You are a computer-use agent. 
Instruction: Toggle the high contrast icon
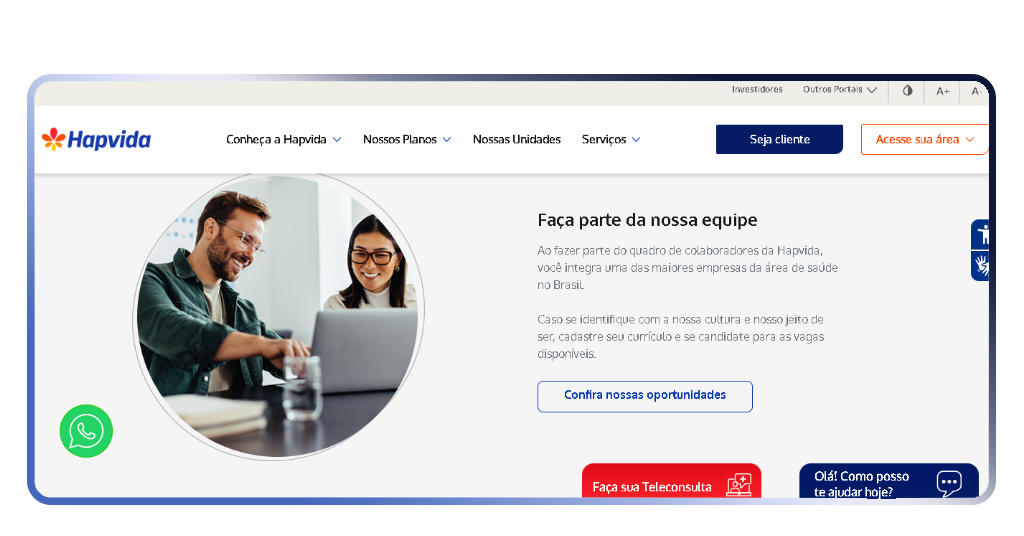(907, 91)
